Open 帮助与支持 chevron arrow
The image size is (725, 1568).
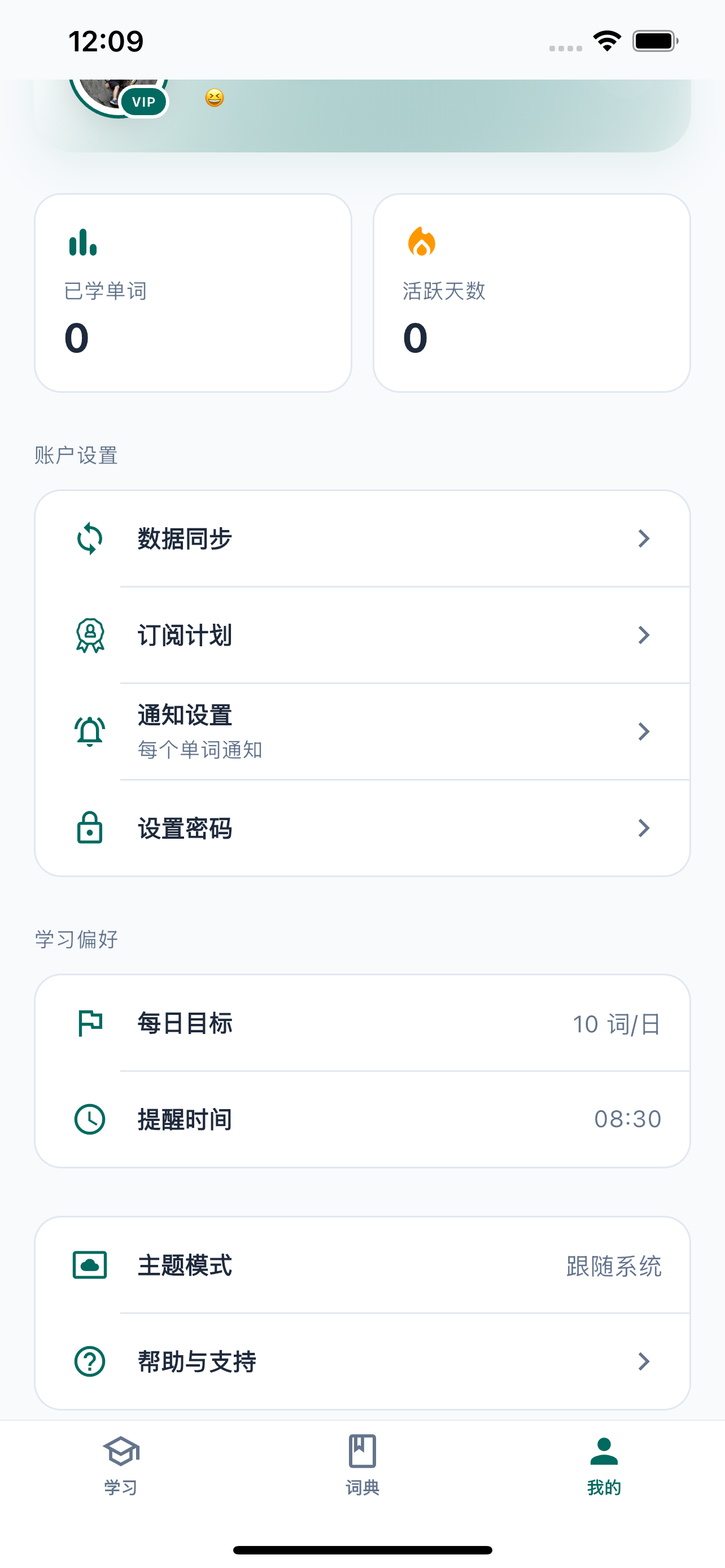[644, 1361]
